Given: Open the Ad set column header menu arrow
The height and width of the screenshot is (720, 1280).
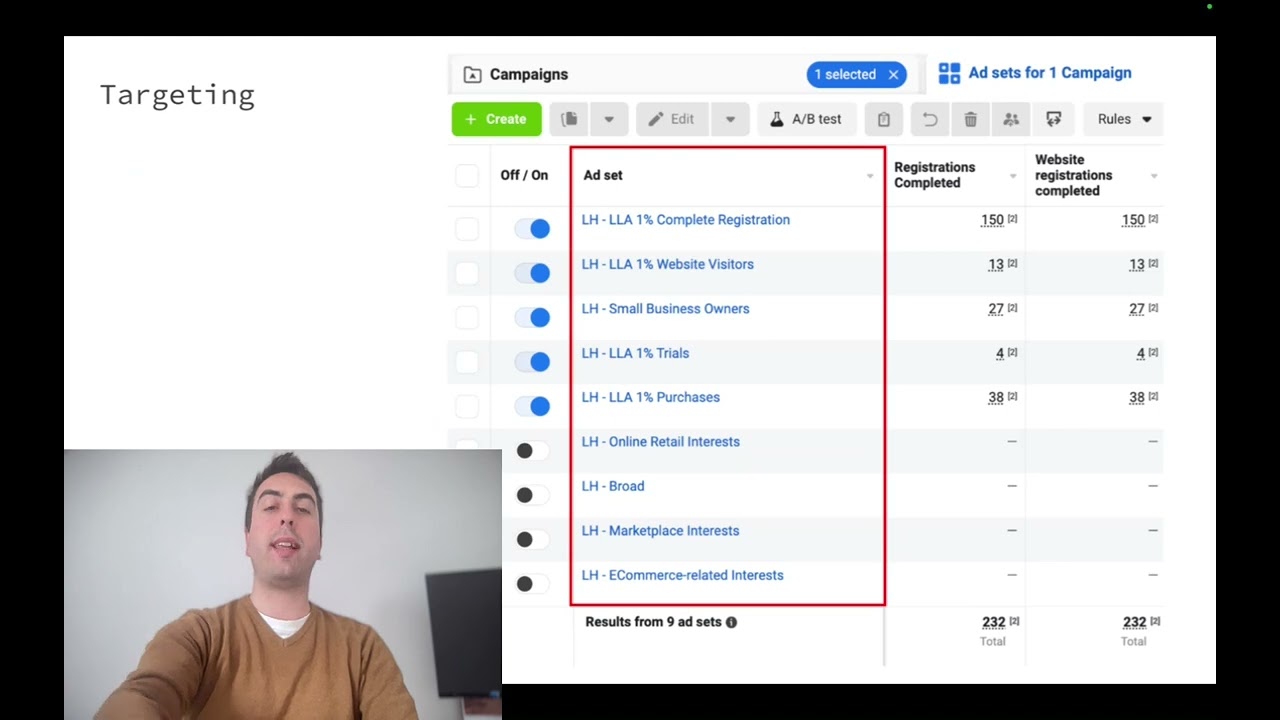Looking at the screenshot, I should (870, 176).
